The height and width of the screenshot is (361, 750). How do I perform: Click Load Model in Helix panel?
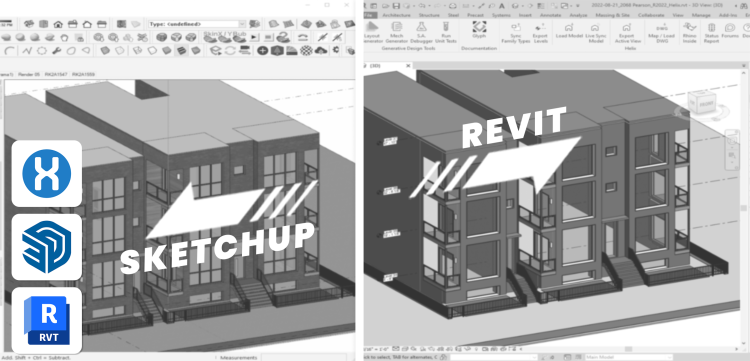tap(569, 30)
